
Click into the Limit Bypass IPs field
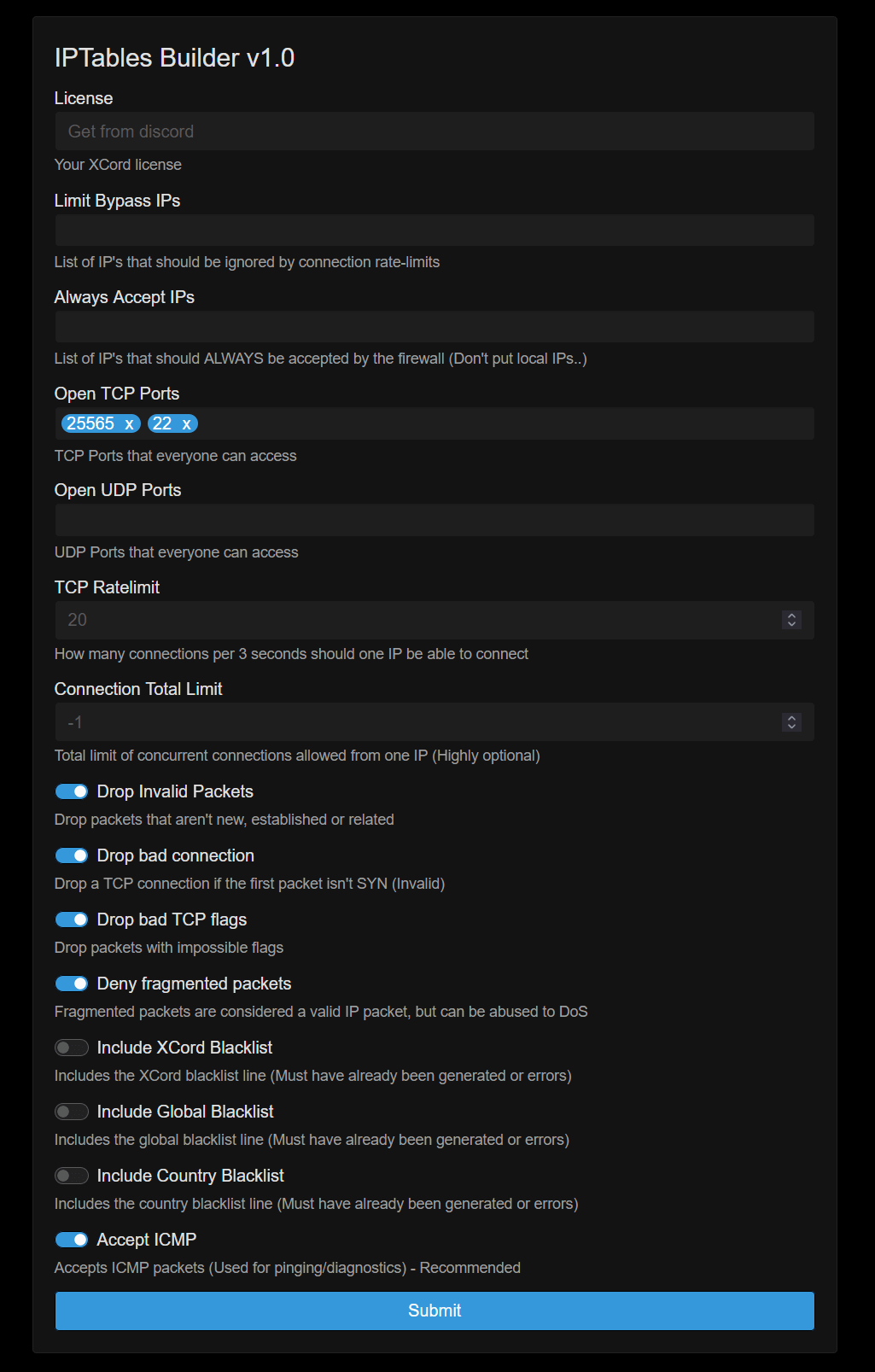(x=435, y=231)
